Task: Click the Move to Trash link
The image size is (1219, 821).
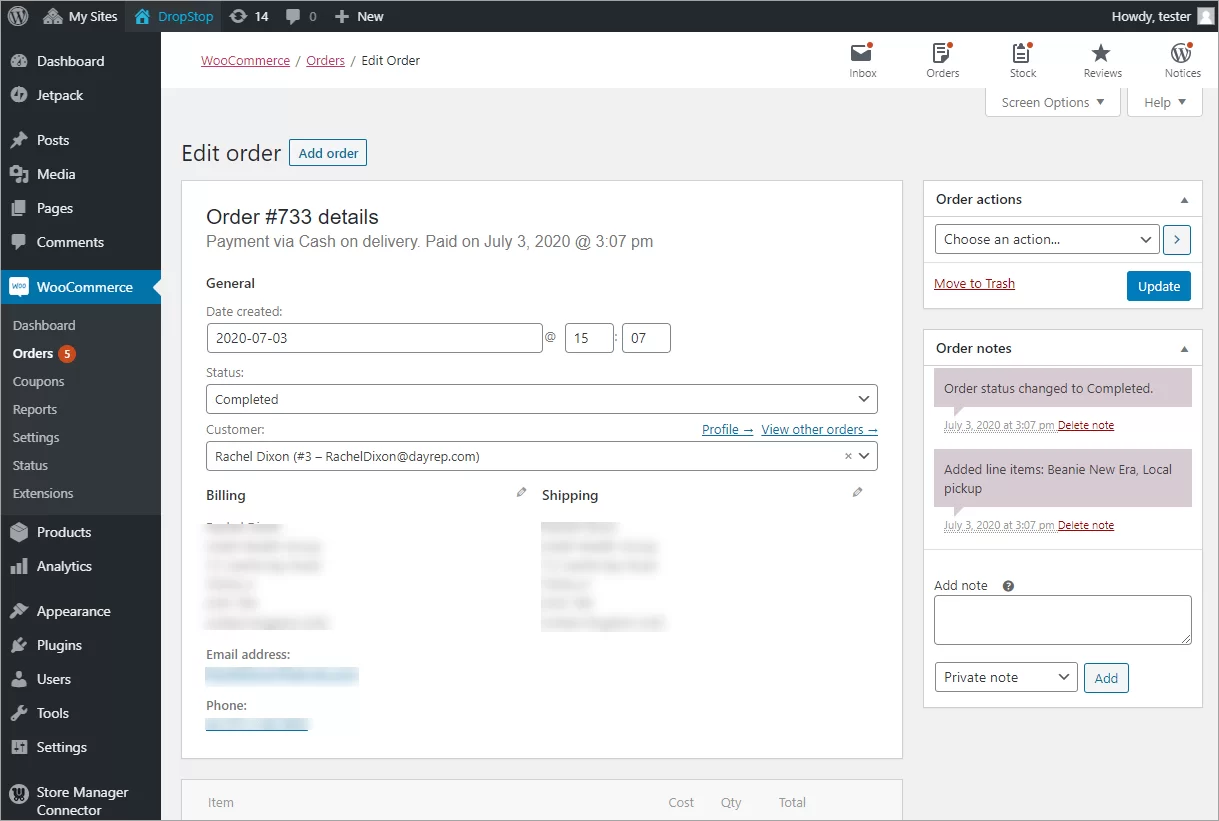Action: point(974,283)
